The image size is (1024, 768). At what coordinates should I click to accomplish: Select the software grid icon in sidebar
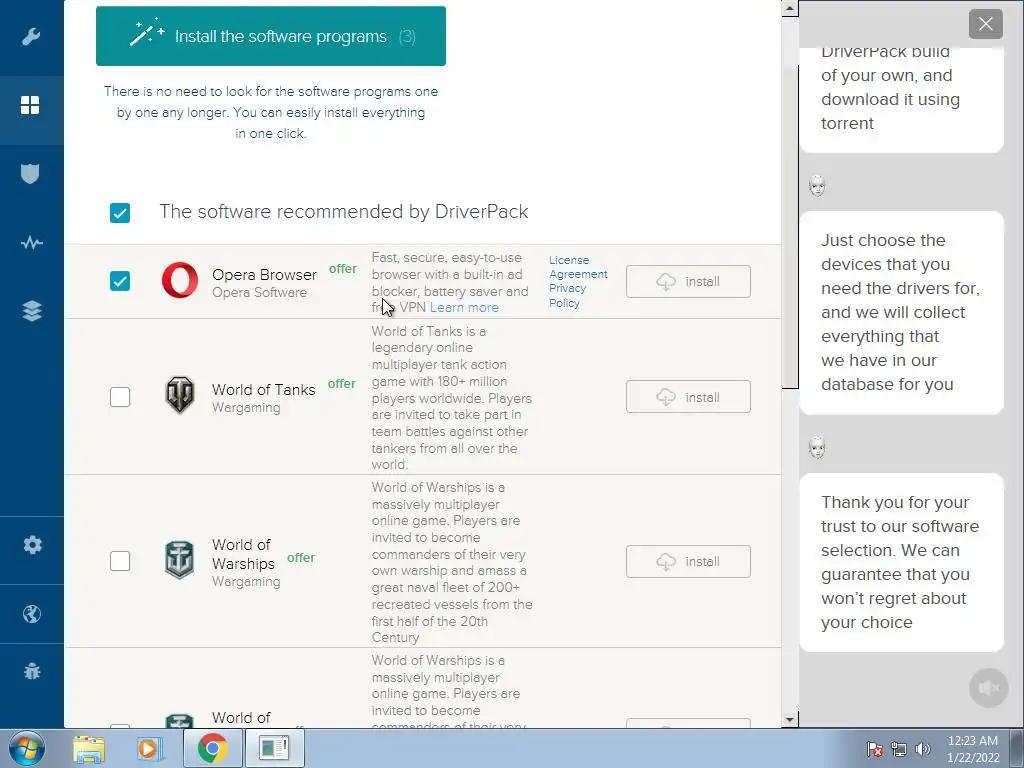[30, 105]
